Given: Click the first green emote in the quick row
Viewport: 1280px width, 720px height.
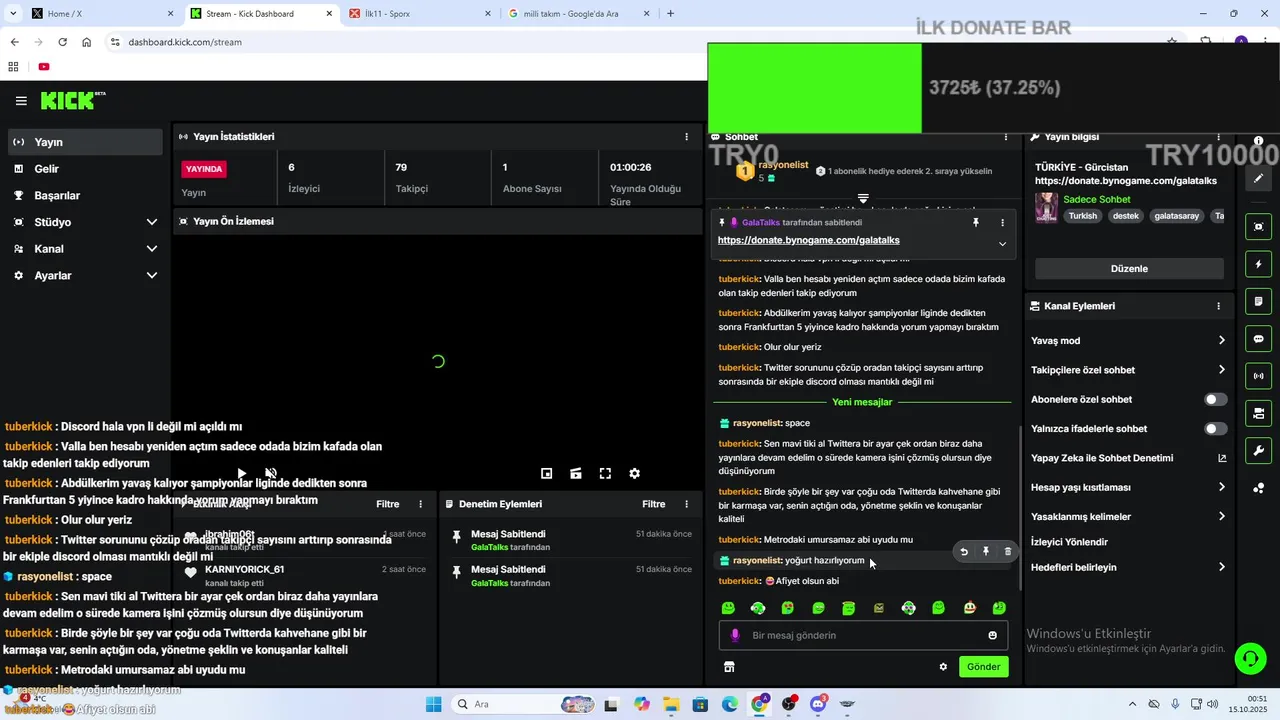Looking at the screenshot, I should click(728, 608).
